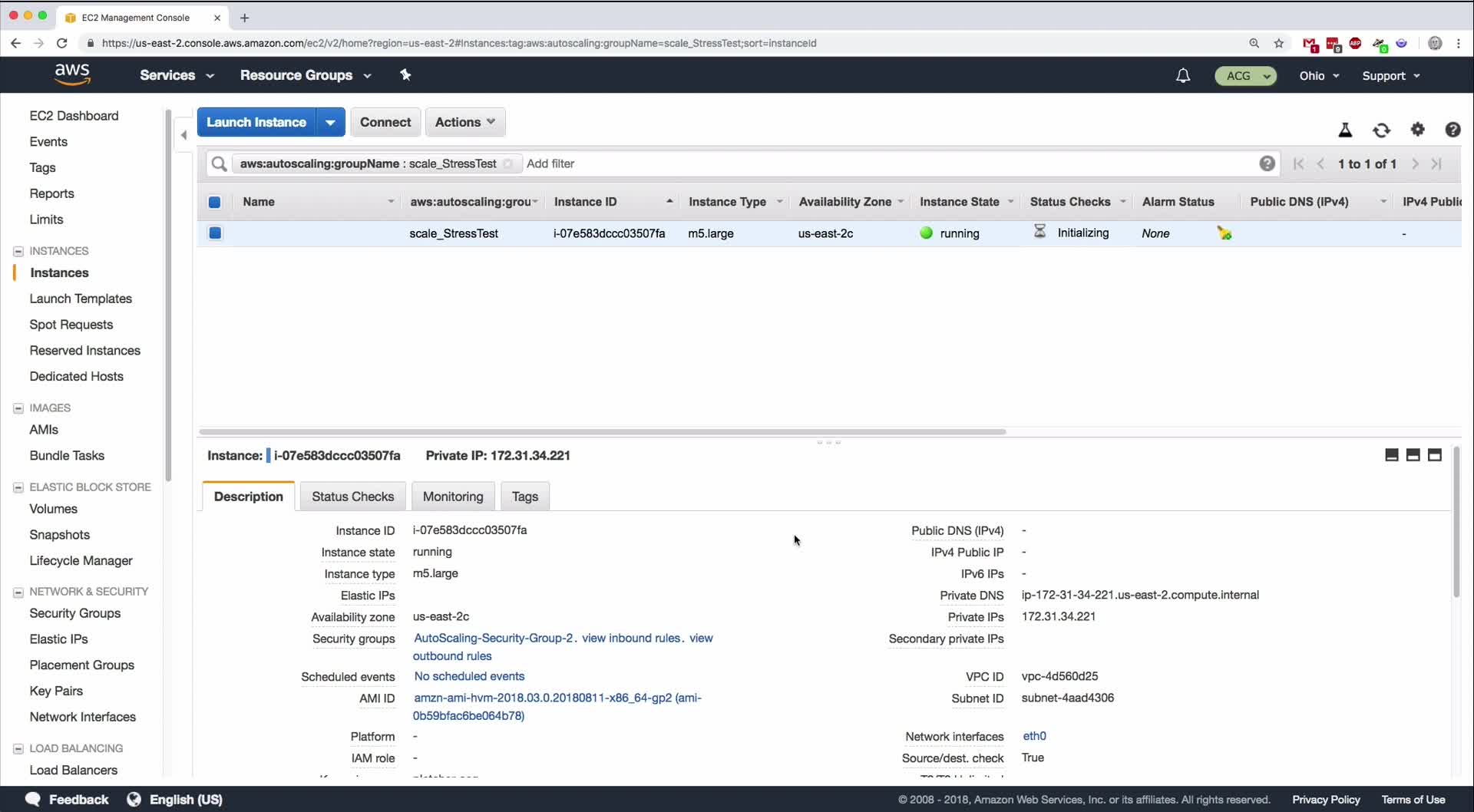Open the Services dropdown menu
This screenshot has height=812, width=1474.
click(177, 75)
